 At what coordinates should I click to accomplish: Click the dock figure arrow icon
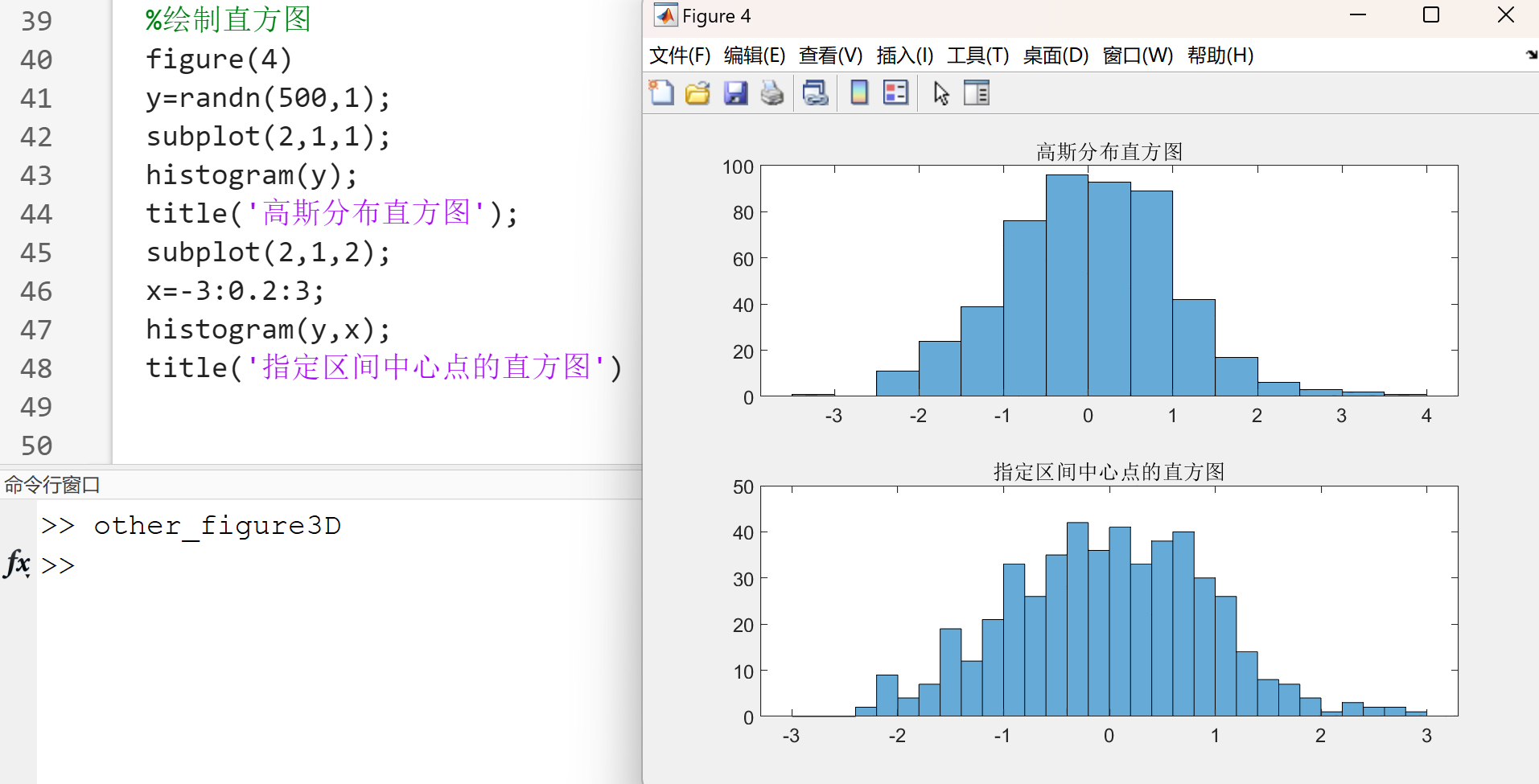1531,55
